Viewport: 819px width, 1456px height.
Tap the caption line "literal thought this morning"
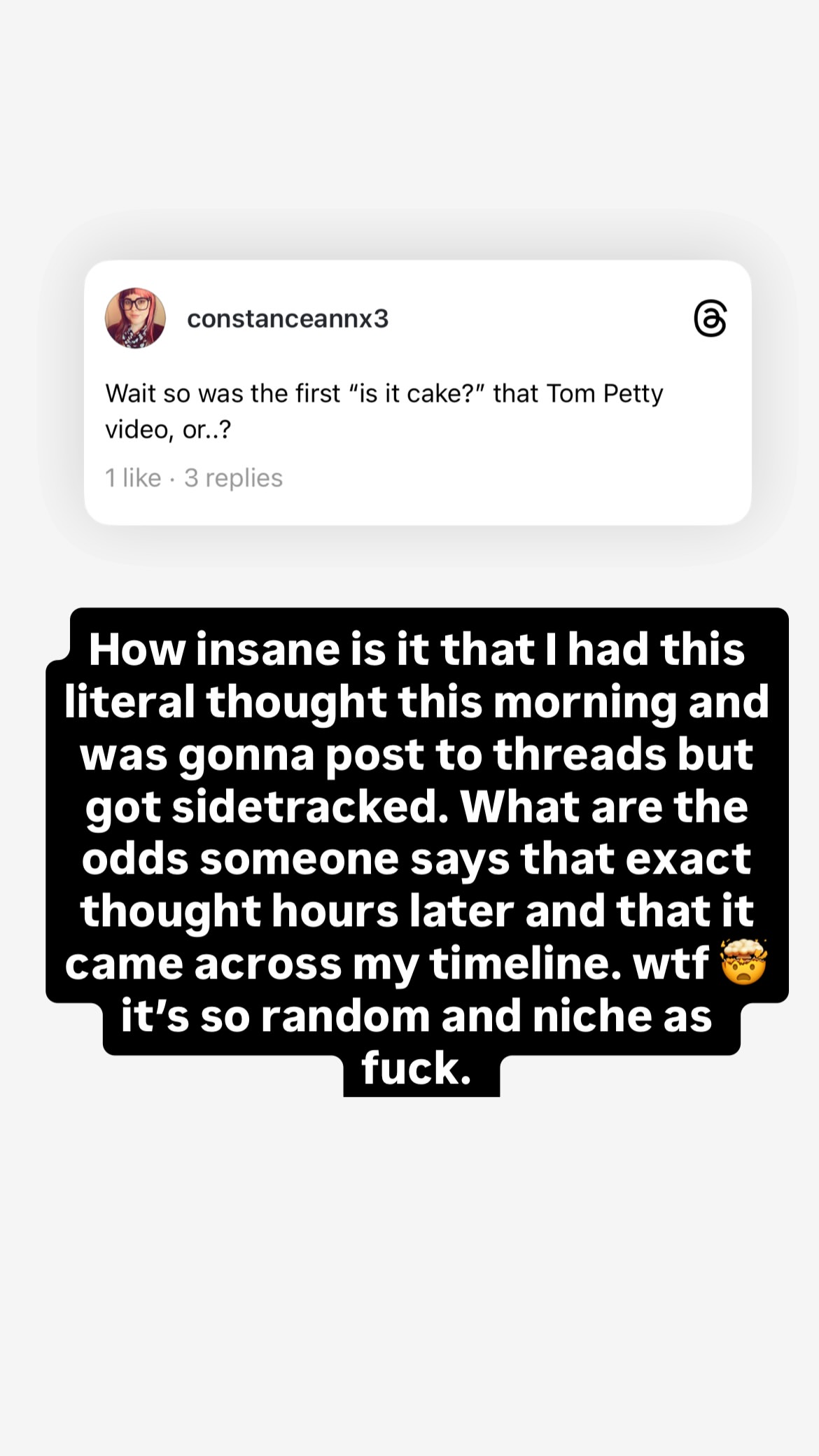click(416, 702)
